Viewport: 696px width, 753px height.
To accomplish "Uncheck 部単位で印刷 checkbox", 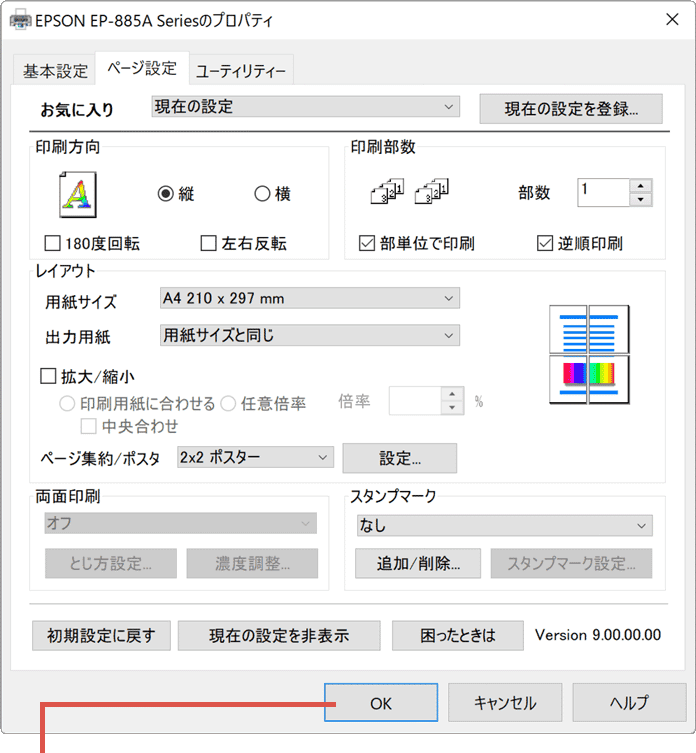I will click(367, 243).
